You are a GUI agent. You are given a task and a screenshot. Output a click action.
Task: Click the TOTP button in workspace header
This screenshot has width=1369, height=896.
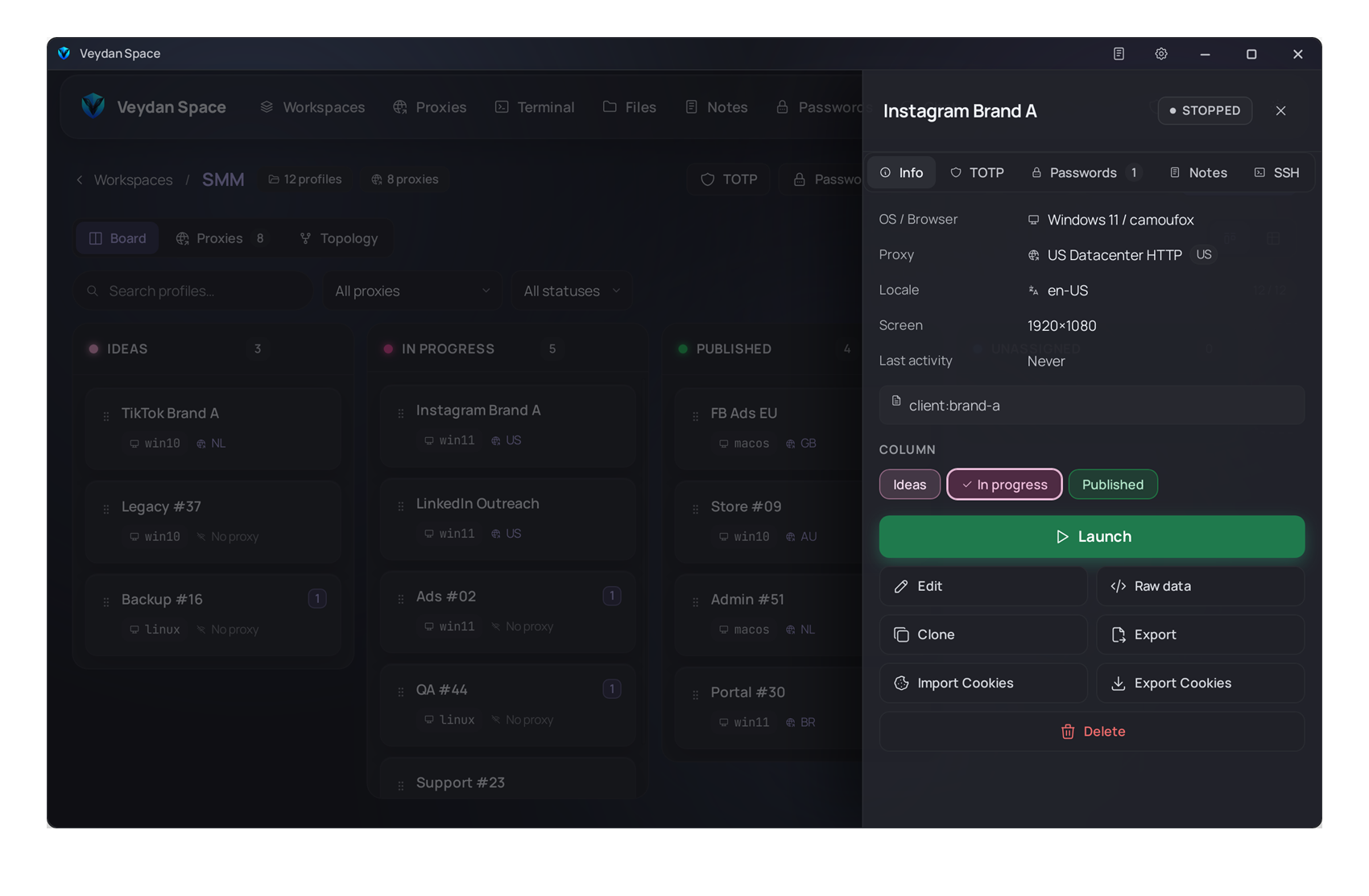pyautogui.click(x=729, y=180)
